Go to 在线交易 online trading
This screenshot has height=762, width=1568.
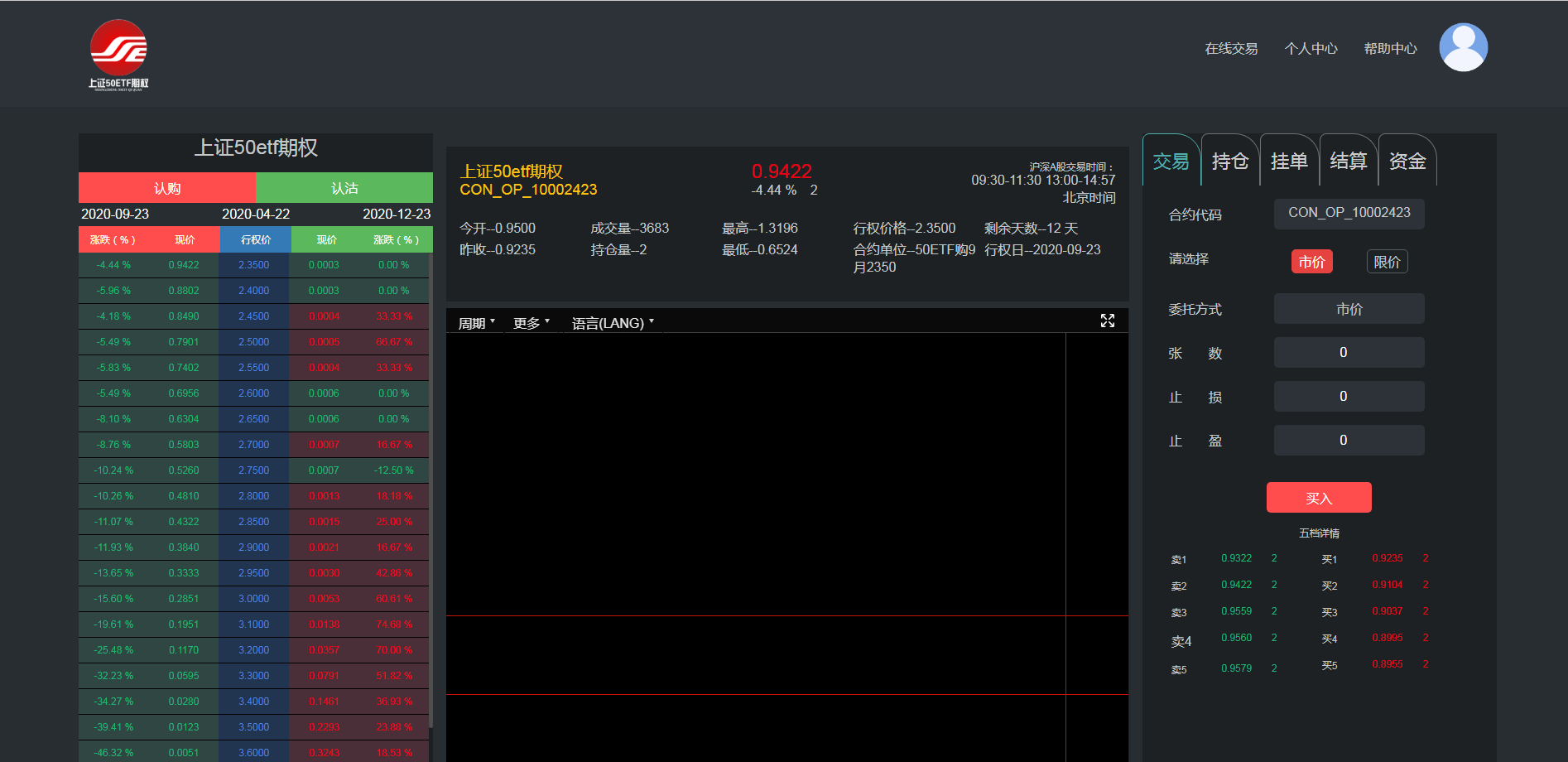click(x=1231, y=49)
